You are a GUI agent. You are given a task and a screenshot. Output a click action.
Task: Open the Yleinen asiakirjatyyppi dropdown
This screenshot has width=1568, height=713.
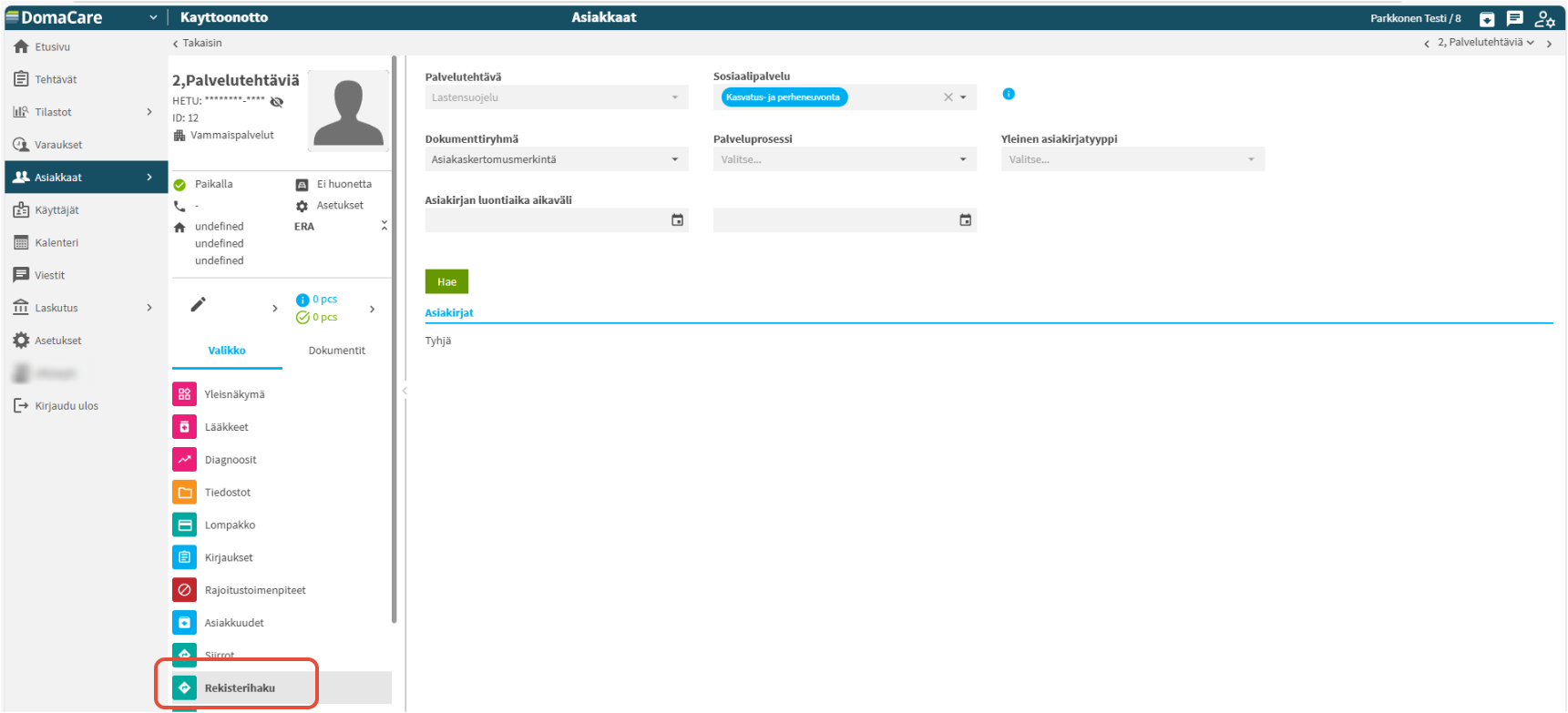point(1132,159)
